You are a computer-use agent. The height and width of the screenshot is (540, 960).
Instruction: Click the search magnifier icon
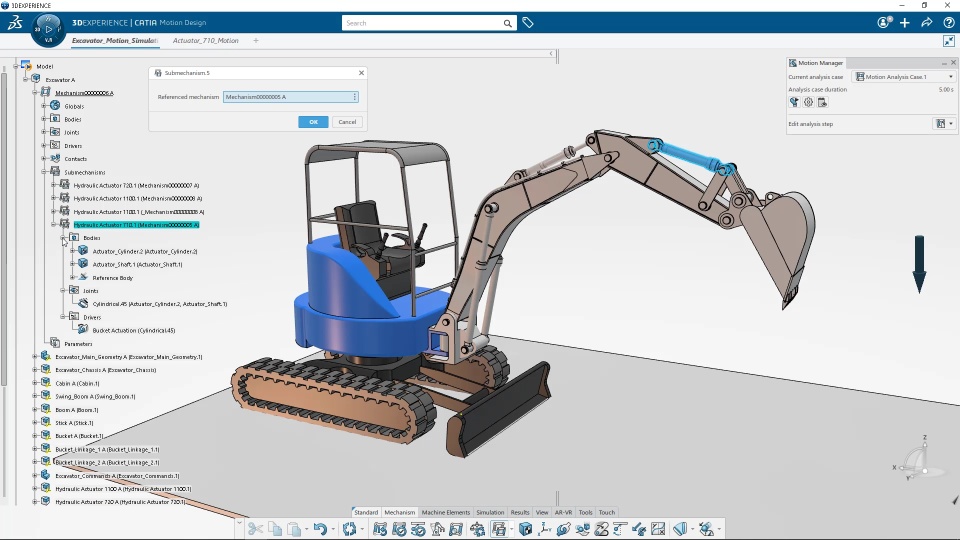point(508,23)
